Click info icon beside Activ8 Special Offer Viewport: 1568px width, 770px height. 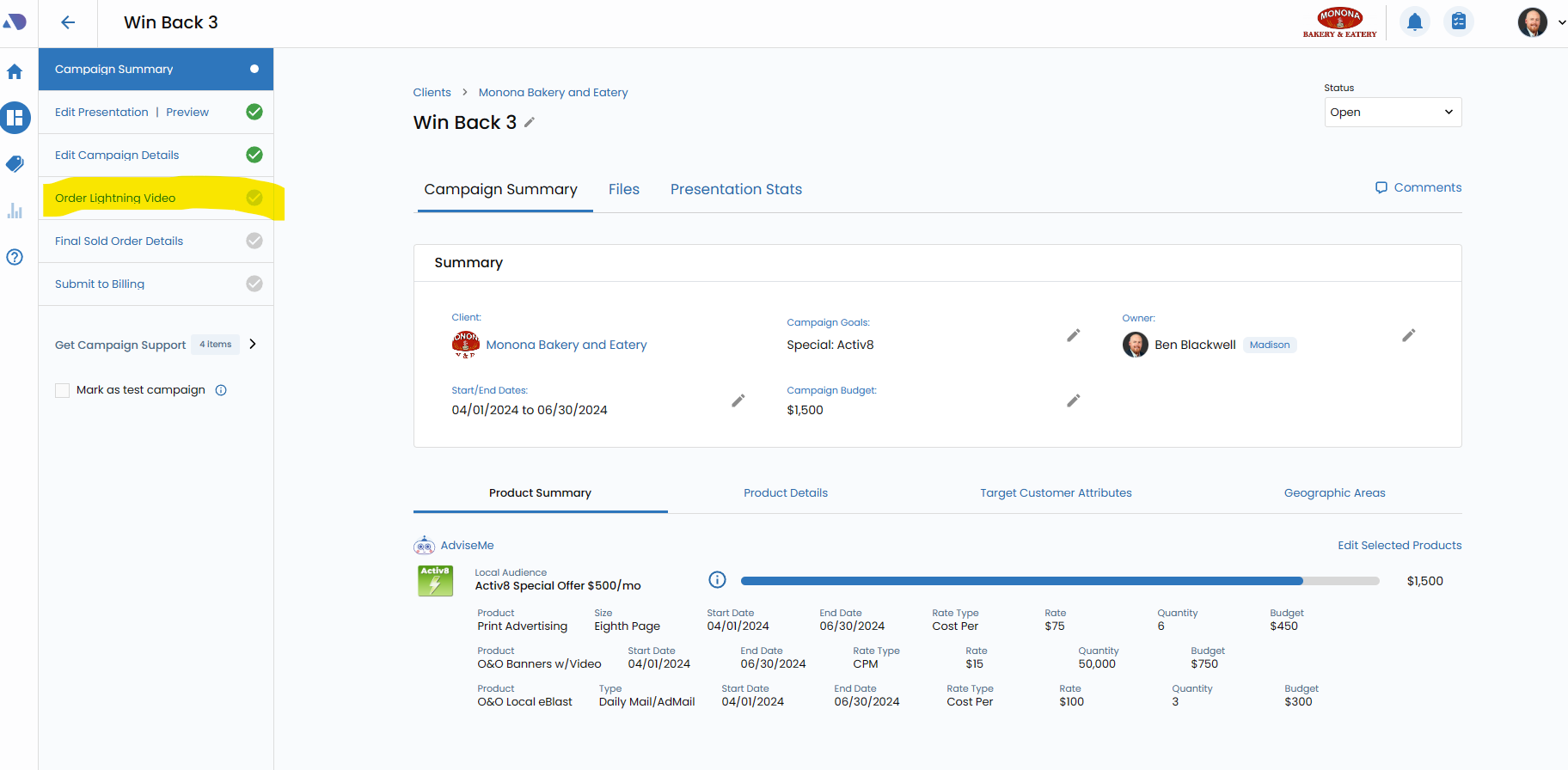717,580
